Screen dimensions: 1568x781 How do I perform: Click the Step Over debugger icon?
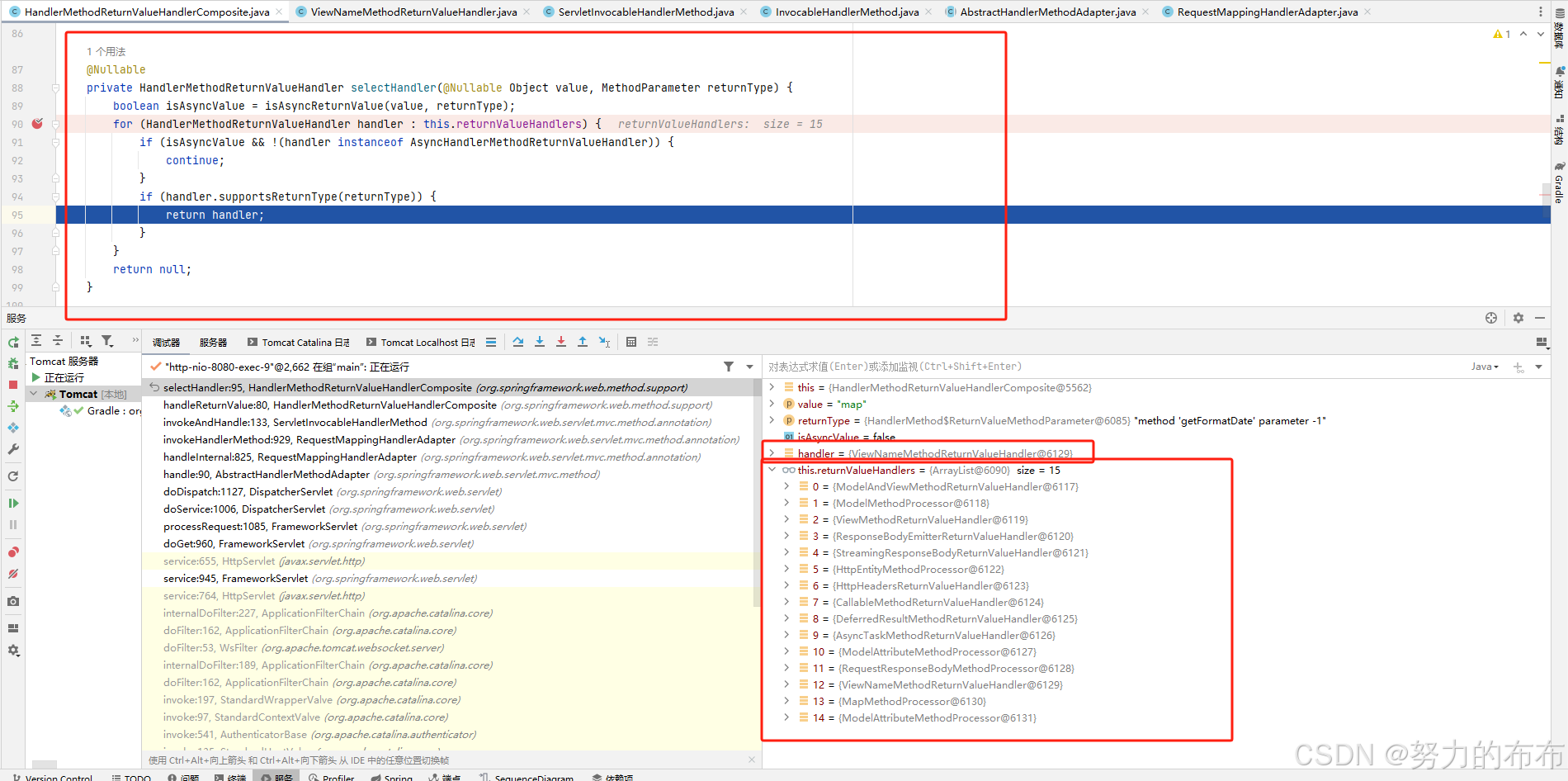pos(518,342)
